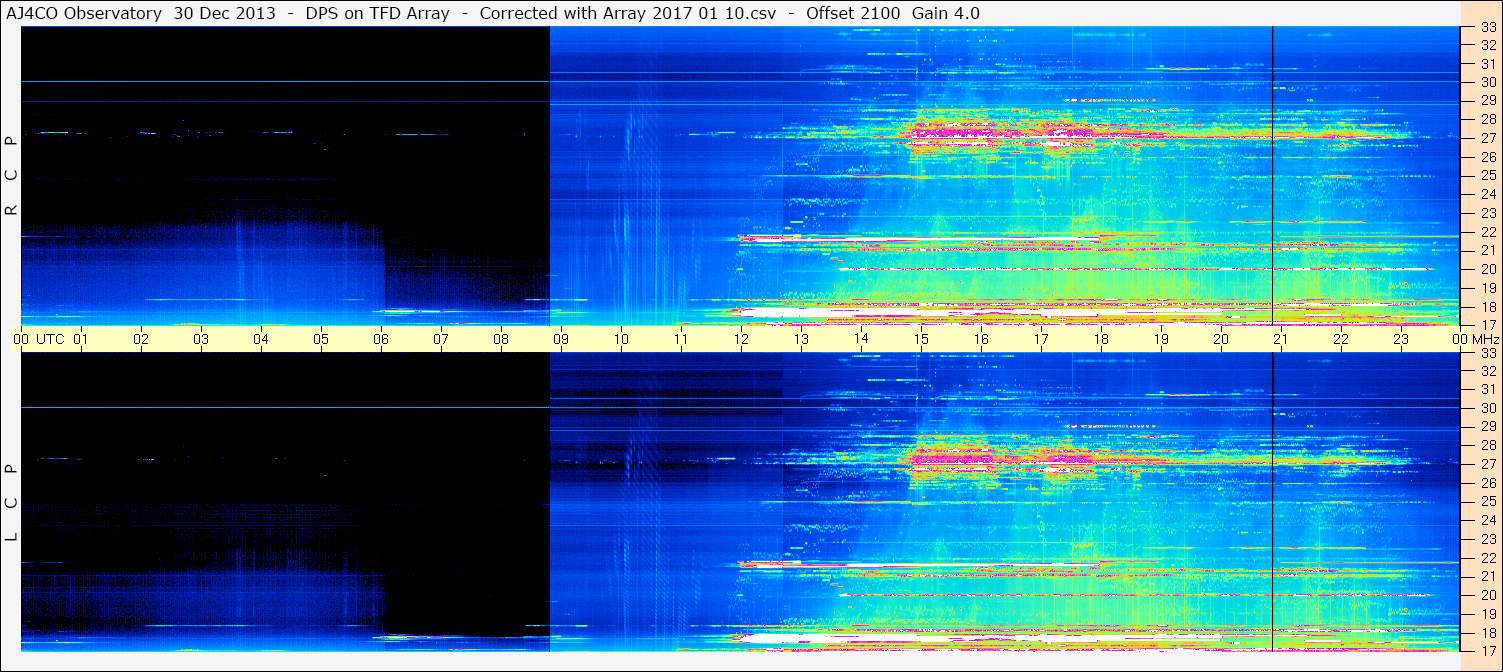Click the Array 2017 01 10.csv filename
1503x672 pixels.
click(x=683, y=13)
